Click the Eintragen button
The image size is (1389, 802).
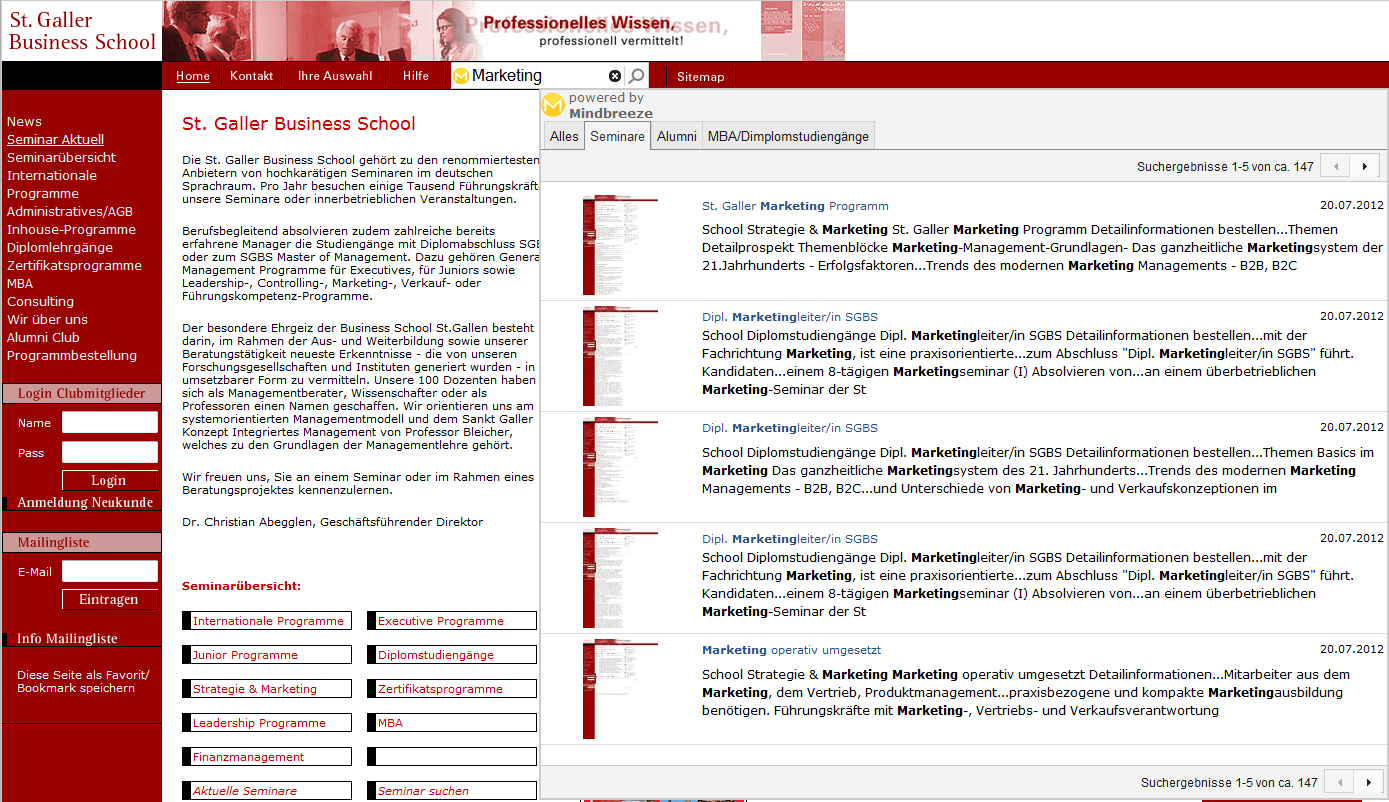point(109,600)
